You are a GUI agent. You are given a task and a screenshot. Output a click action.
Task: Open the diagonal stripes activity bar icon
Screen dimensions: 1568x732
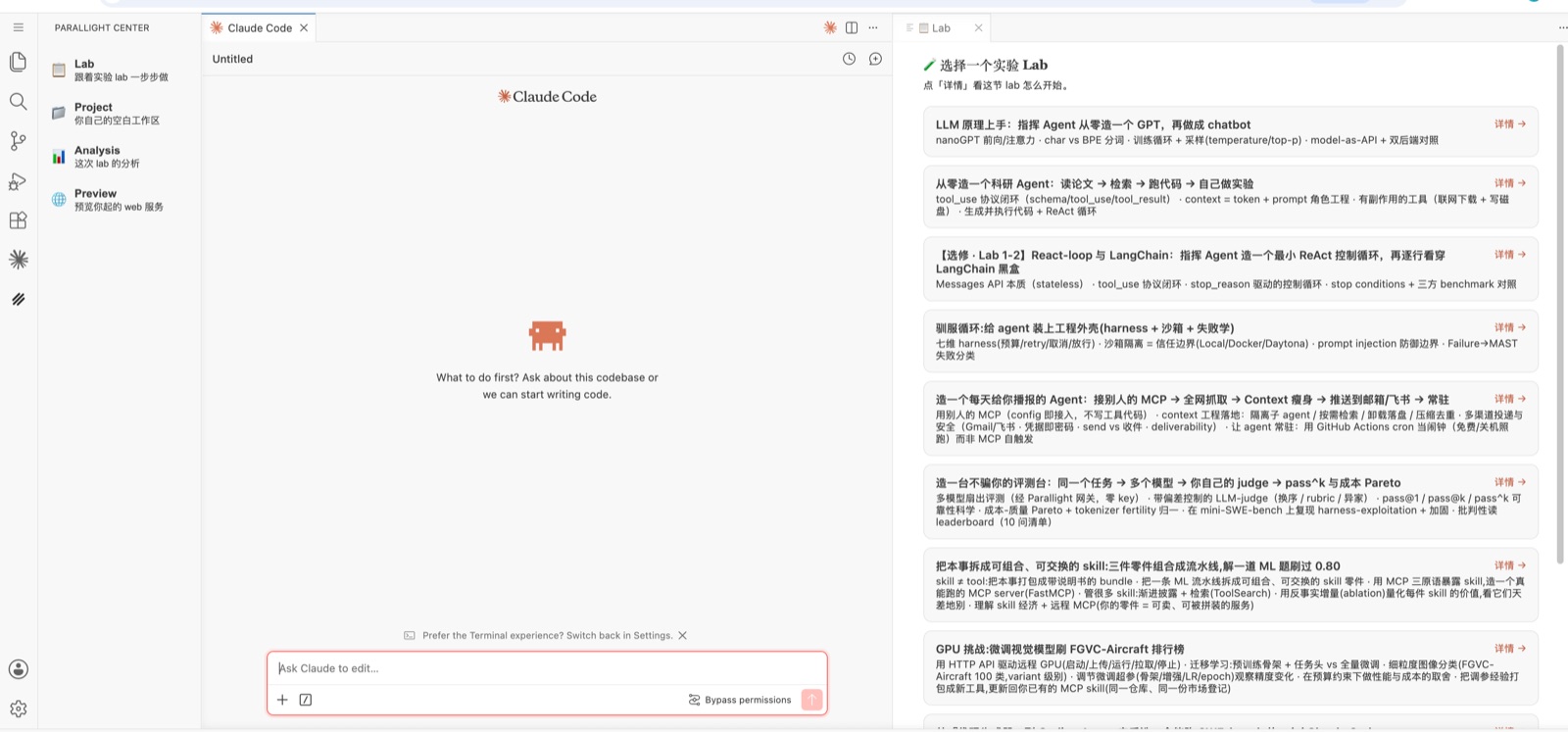18,299
